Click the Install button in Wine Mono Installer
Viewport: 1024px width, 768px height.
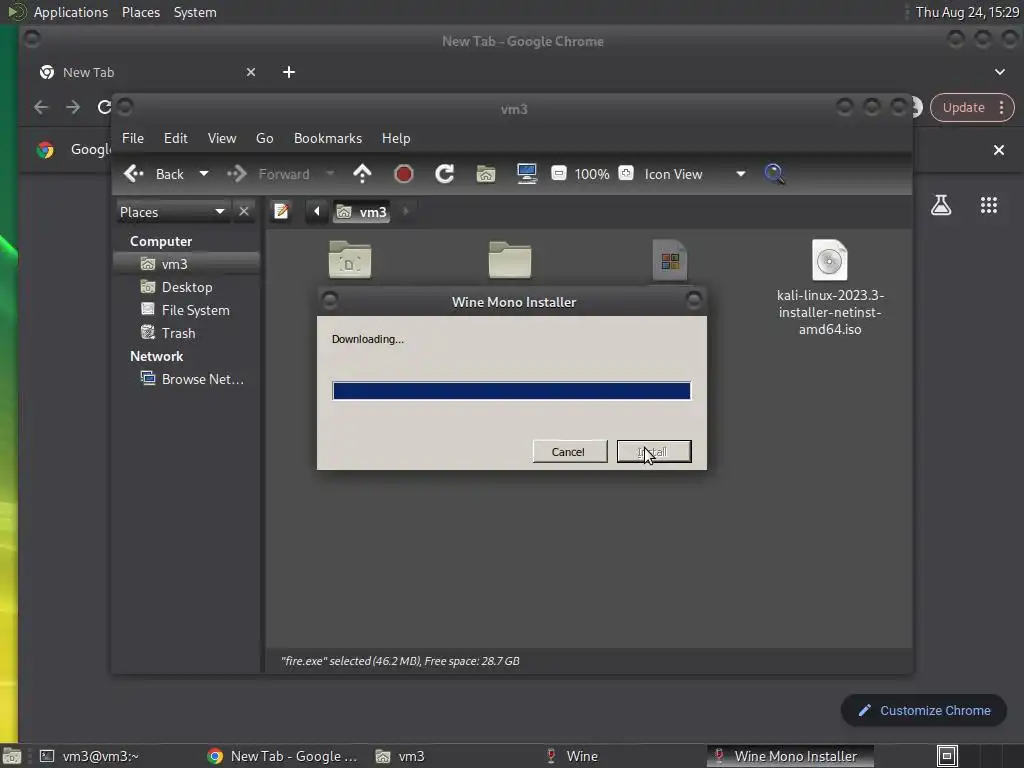pos(654,451)
